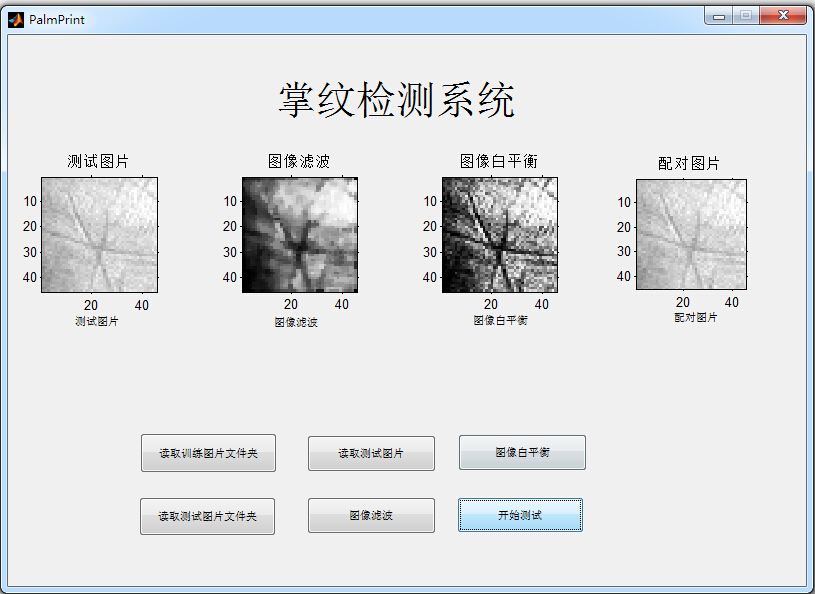Click the 读取测试图片文件夹 button

coord(207,516)
